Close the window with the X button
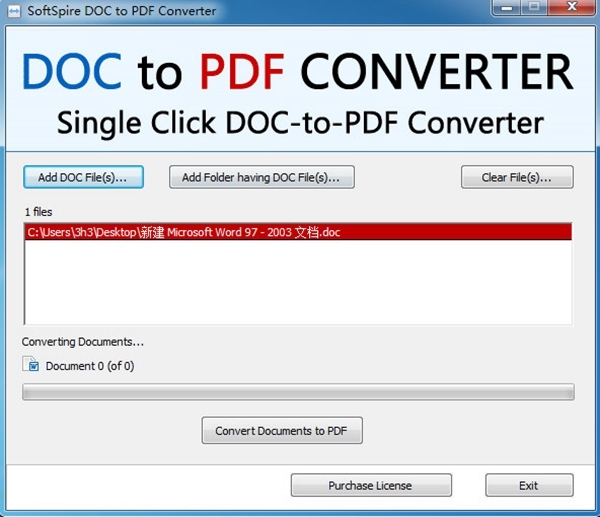 [x=571, y=7]
